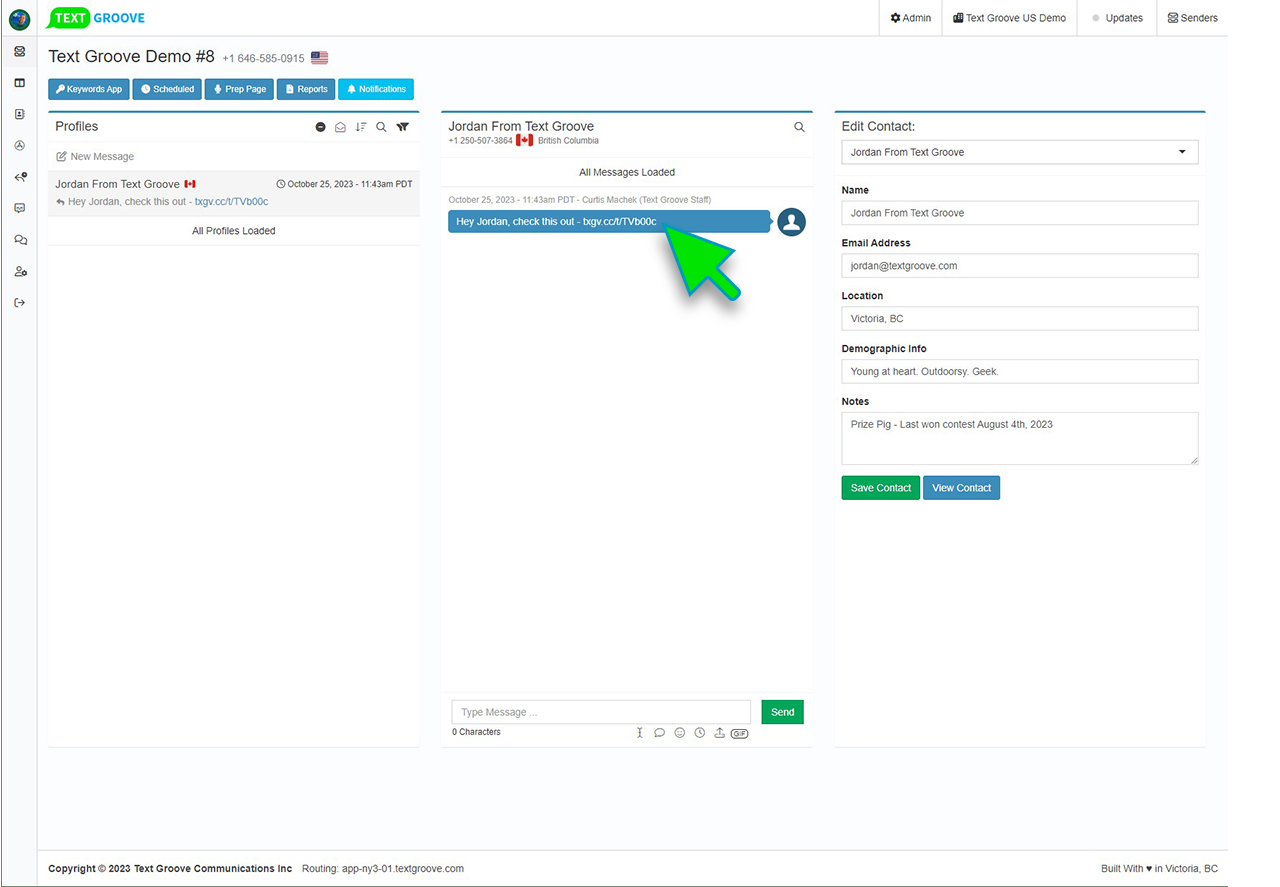Screen dimensions: 1280x887
Task: Click New Message in Profiles panel
Action: 95,157
